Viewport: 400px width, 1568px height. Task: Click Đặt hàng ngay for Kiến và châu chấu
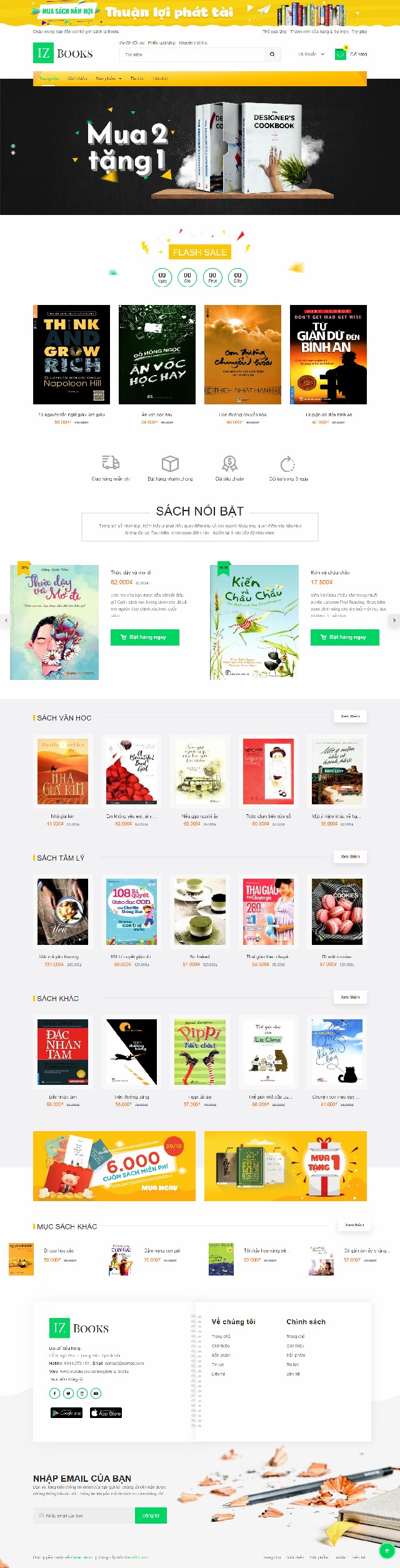345,637
